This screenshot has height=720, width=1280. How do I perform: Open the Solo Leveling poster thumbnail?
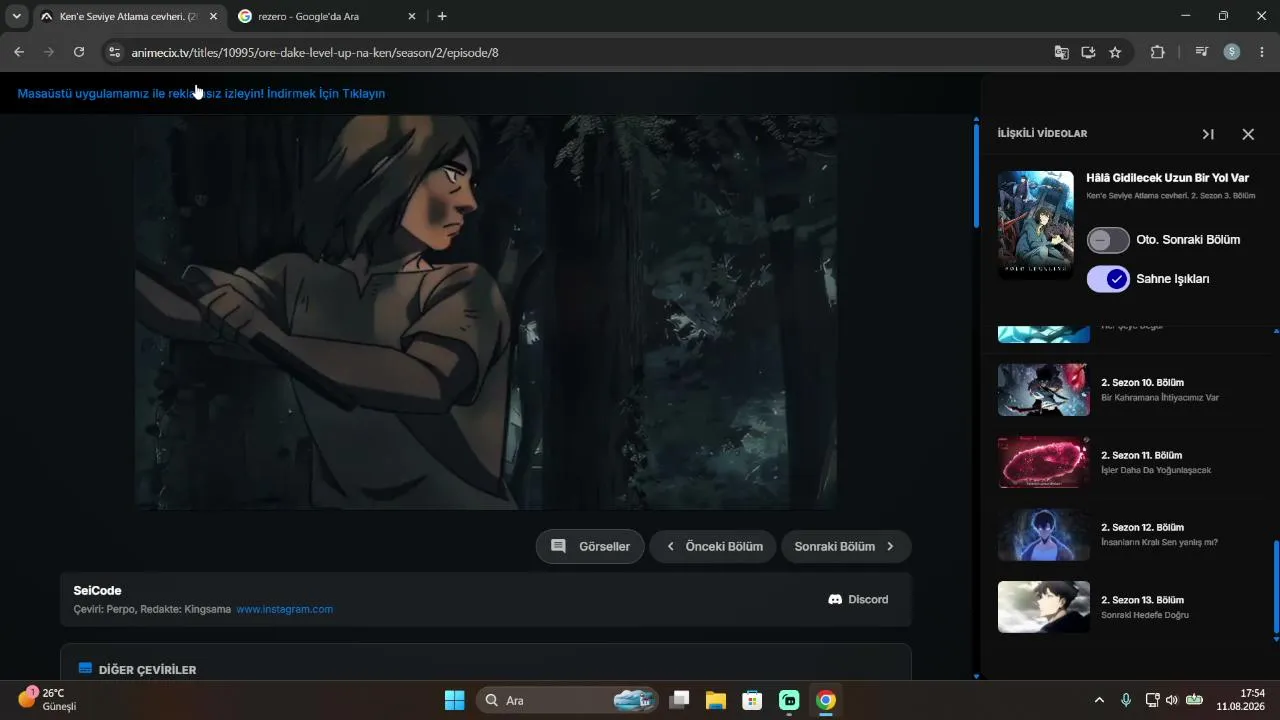click(1036, 224)
